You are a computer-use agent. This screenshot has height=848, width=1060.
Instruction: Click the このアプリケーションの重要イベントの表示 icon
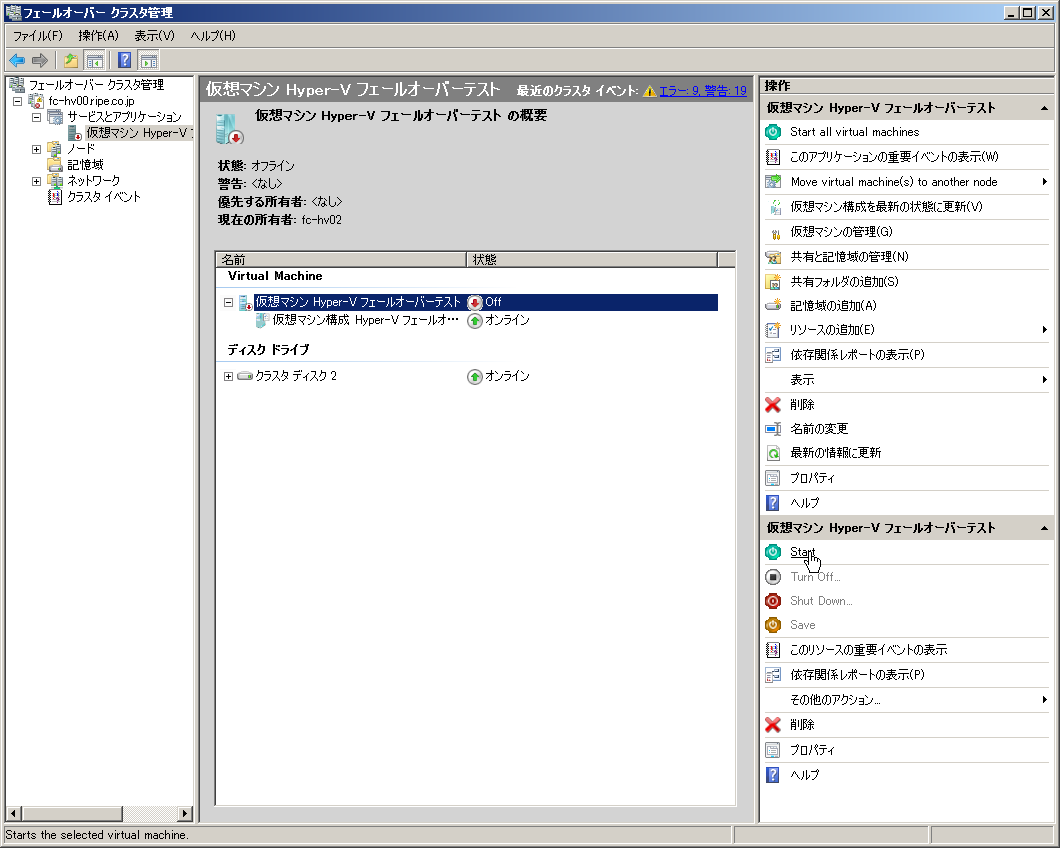pos(773,157)
